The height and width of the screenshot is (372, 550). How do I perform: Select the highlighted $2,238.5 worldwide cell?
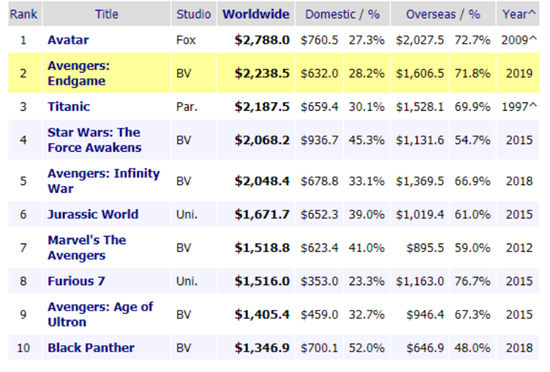pos(256,73)
